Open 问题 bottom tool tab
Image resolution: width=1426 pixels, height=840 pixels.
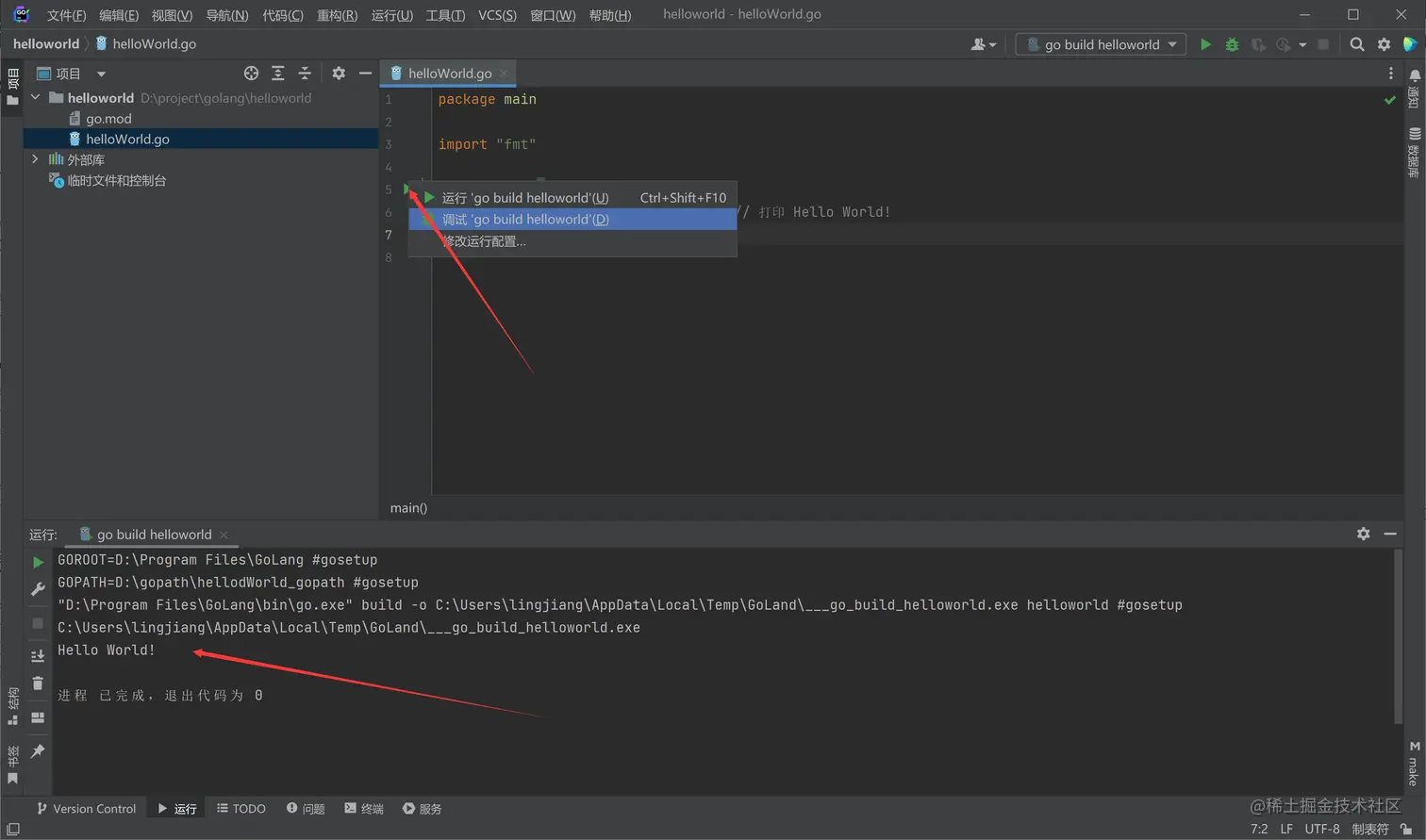306,809
